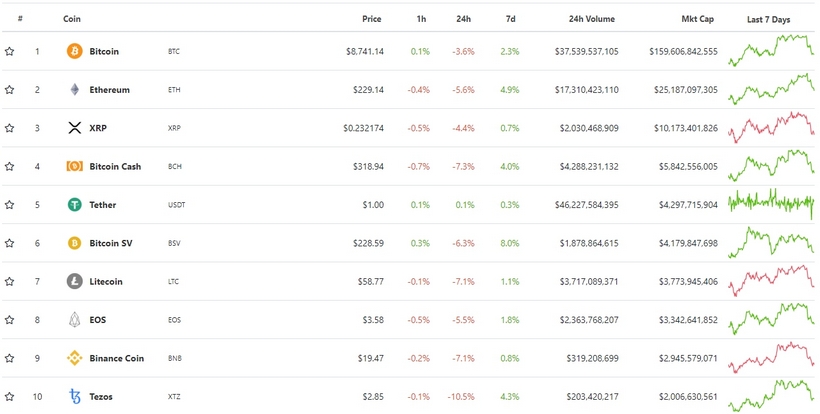Click the Tether green logo icon
This screenshot has height=414, width=820.
[x=75, y=204]
